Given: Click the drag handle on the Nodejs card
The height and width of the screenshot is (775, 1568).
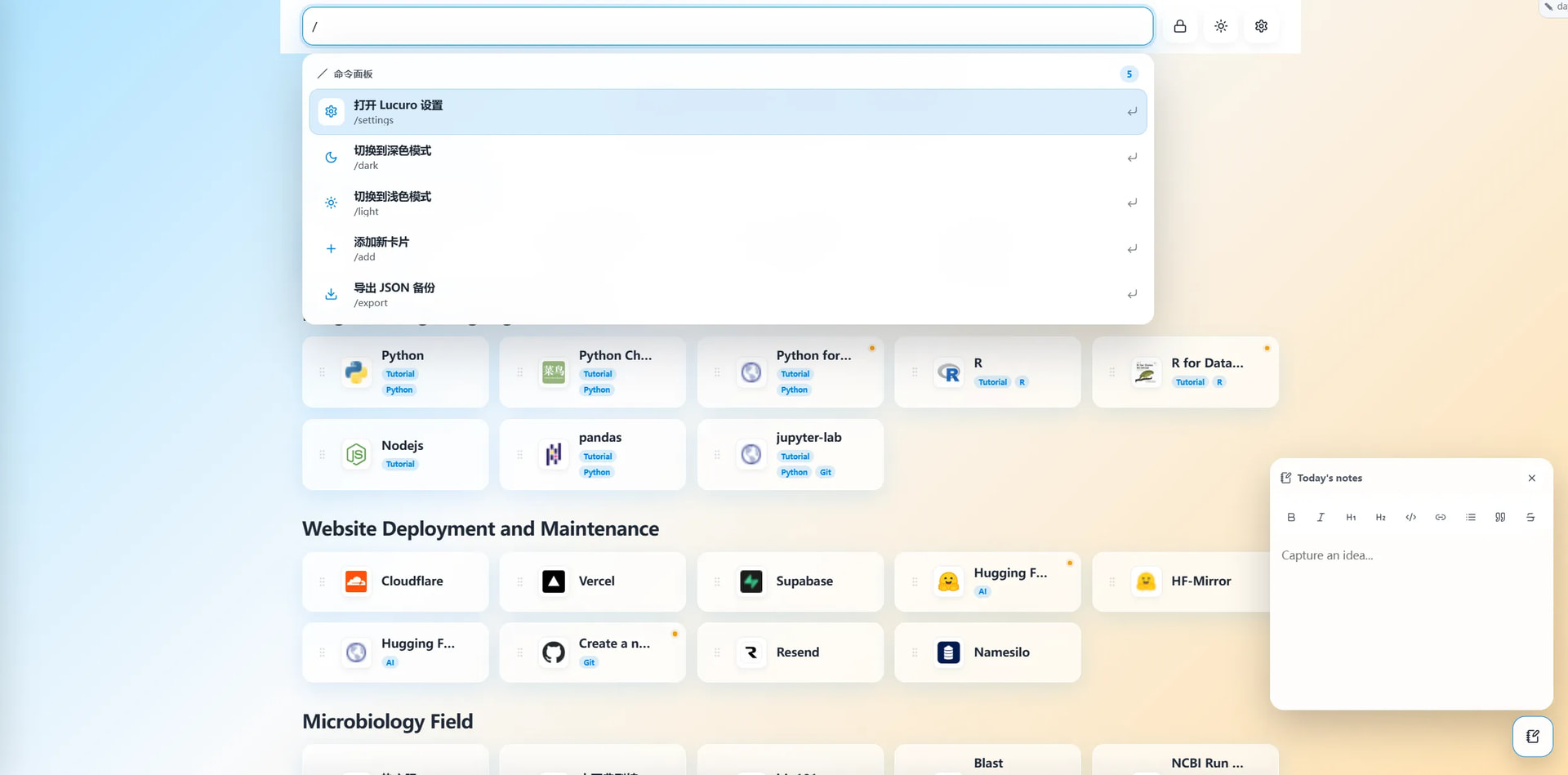Looking at the screenshot, I should point(322,454).
